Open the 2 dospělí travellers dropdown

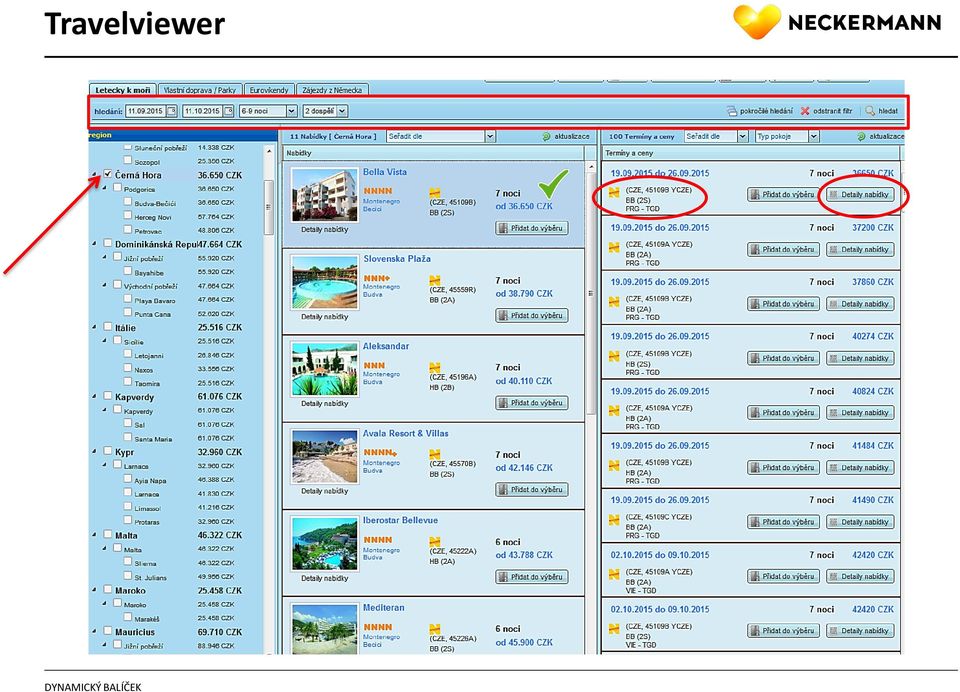(325, 111)
